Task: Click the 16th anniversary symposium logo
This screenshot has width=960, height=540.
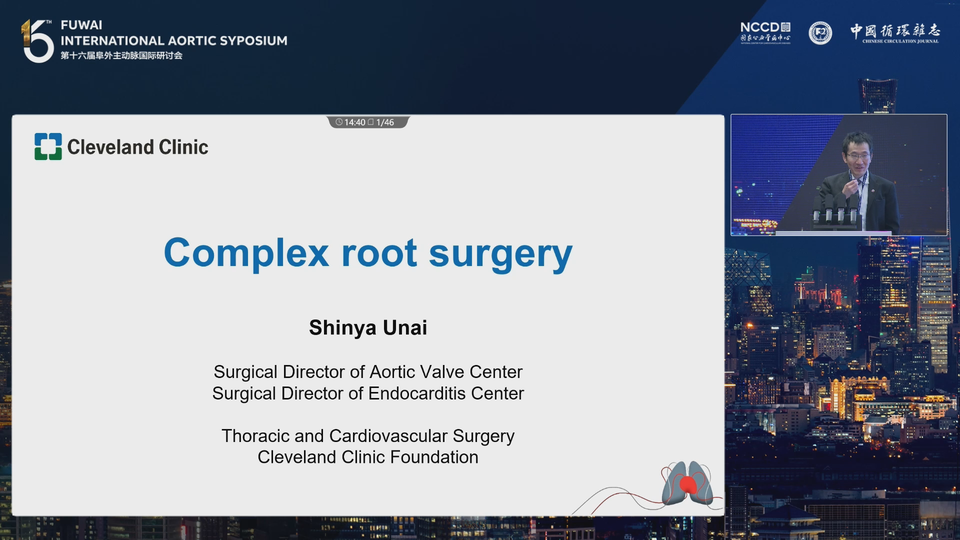Action: tap(37, 40)
